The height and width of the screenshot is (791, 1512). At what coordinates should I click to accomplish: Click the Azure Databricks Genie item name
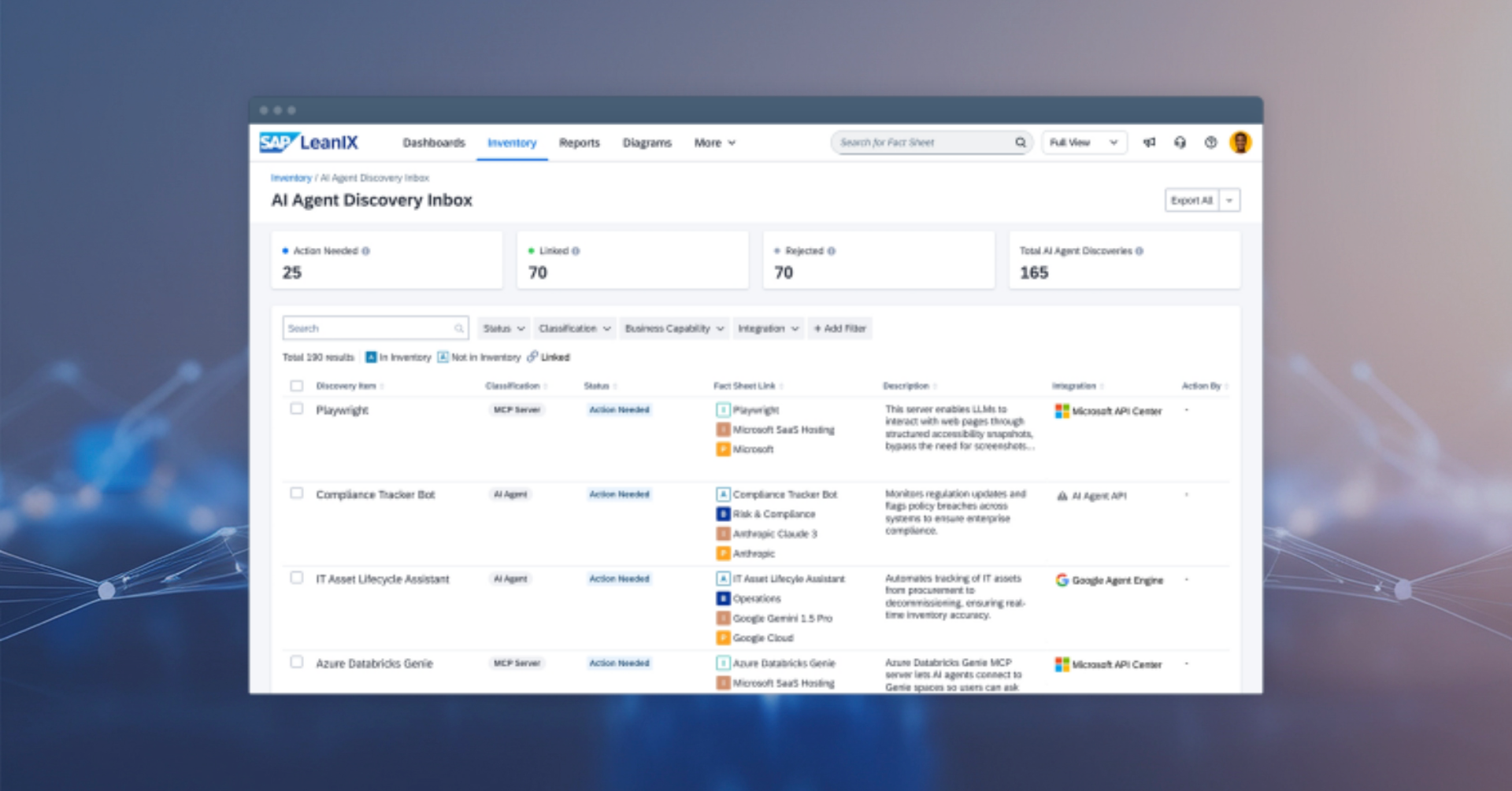click(x=375, y=663)
